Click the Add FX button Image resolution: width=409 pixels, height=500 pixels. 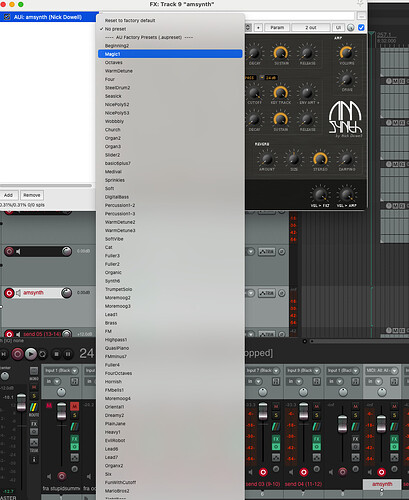pyautogui.click(x=9, y=195)
